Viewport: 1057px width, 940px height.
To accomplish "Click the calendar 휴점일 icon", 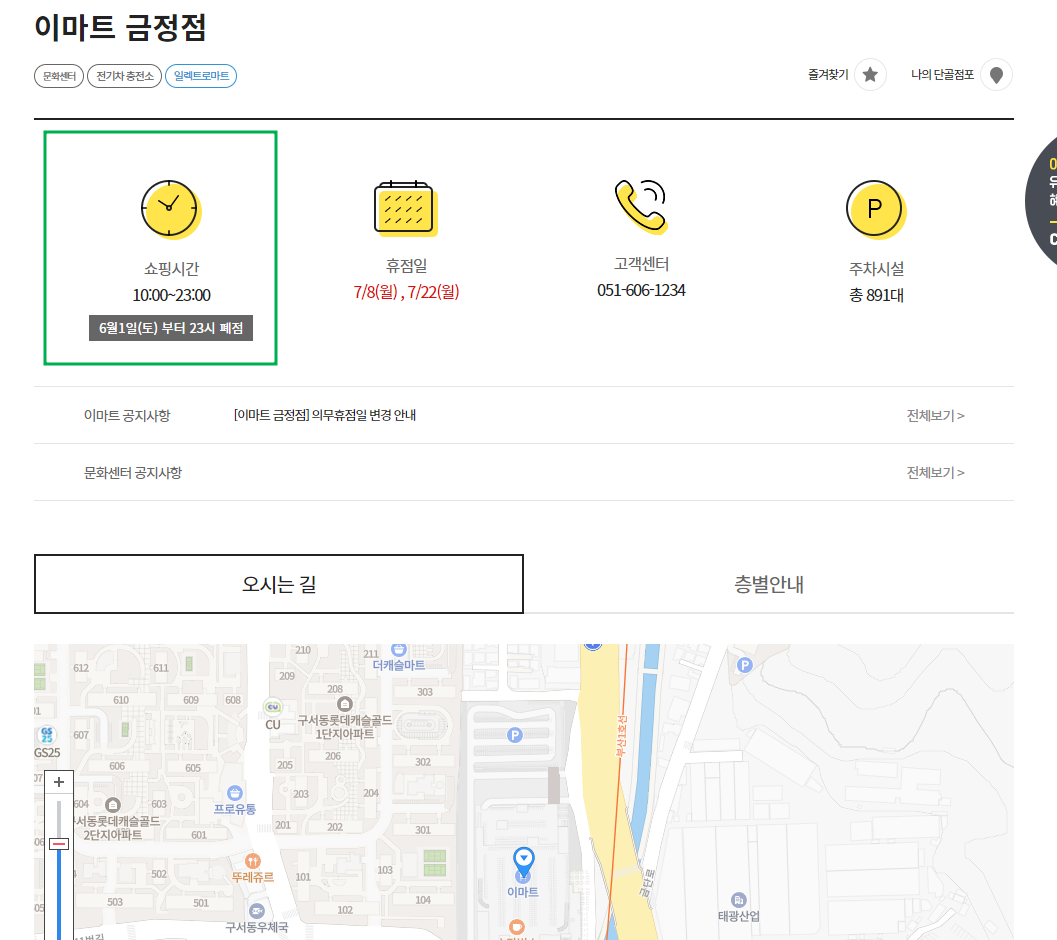I will [x=406, y=208].
